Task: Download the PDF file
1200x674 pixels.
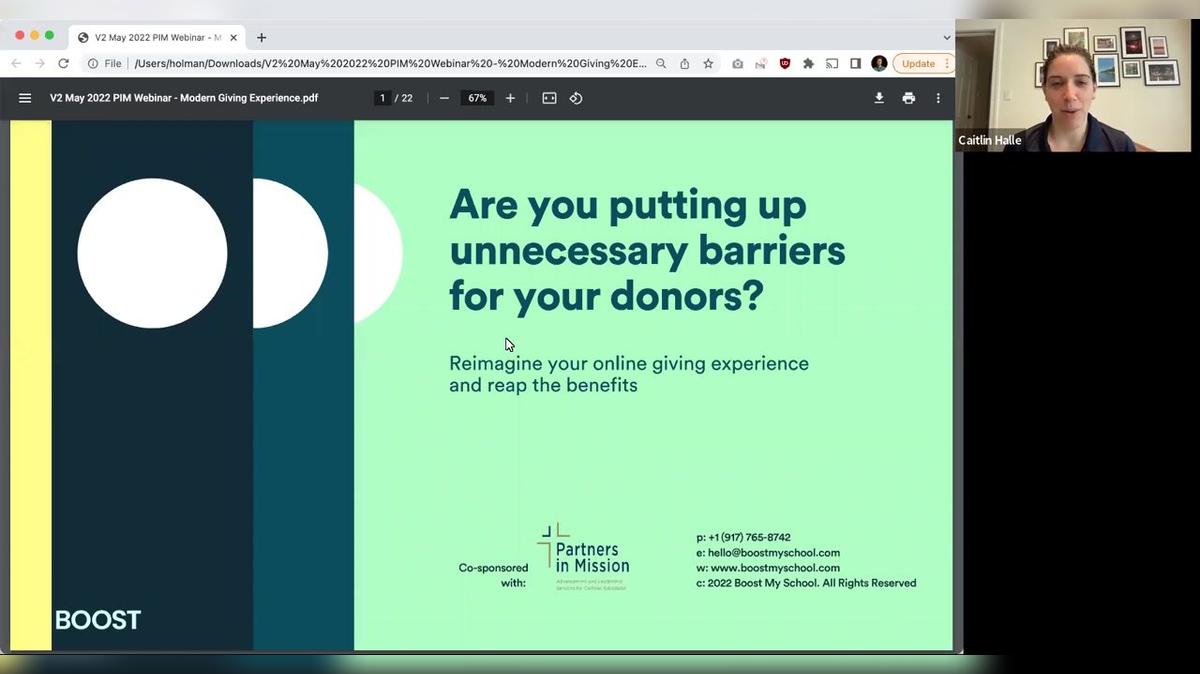Action: pos(879,98)
